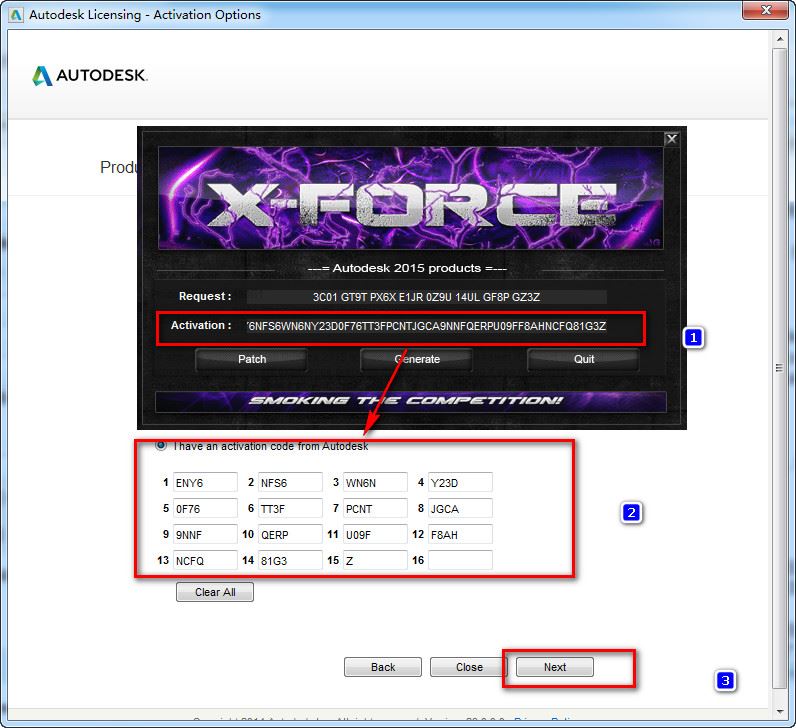
Task: Click activation field 7 containing PCNT
Action: 375,508
